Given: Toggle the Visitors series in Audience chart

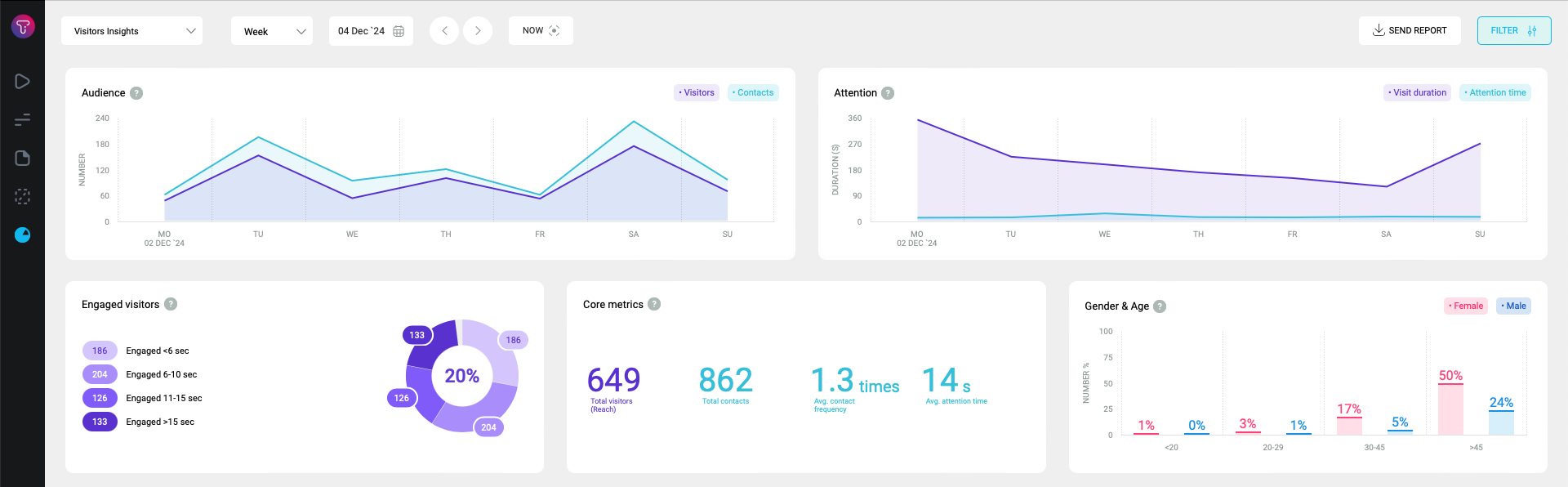Looking at the screenshot, I should [x=697, y=93].
